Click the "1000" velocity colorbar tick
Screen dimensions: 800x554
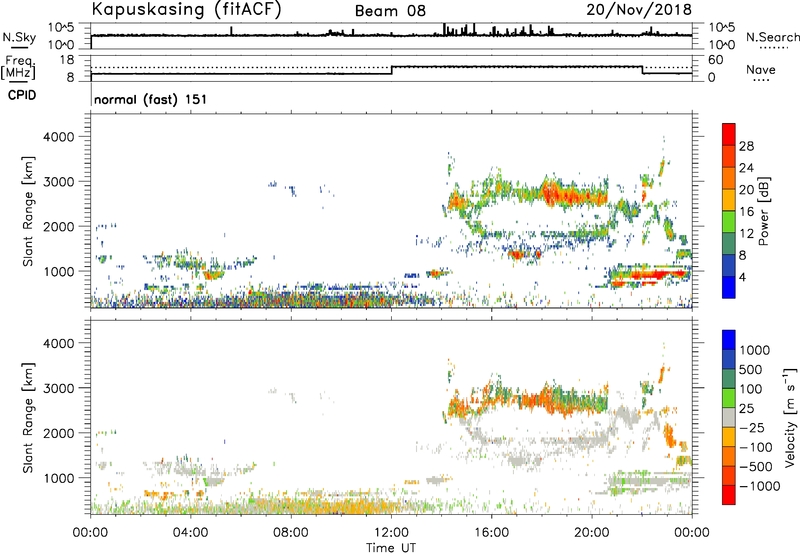[755, 350]
